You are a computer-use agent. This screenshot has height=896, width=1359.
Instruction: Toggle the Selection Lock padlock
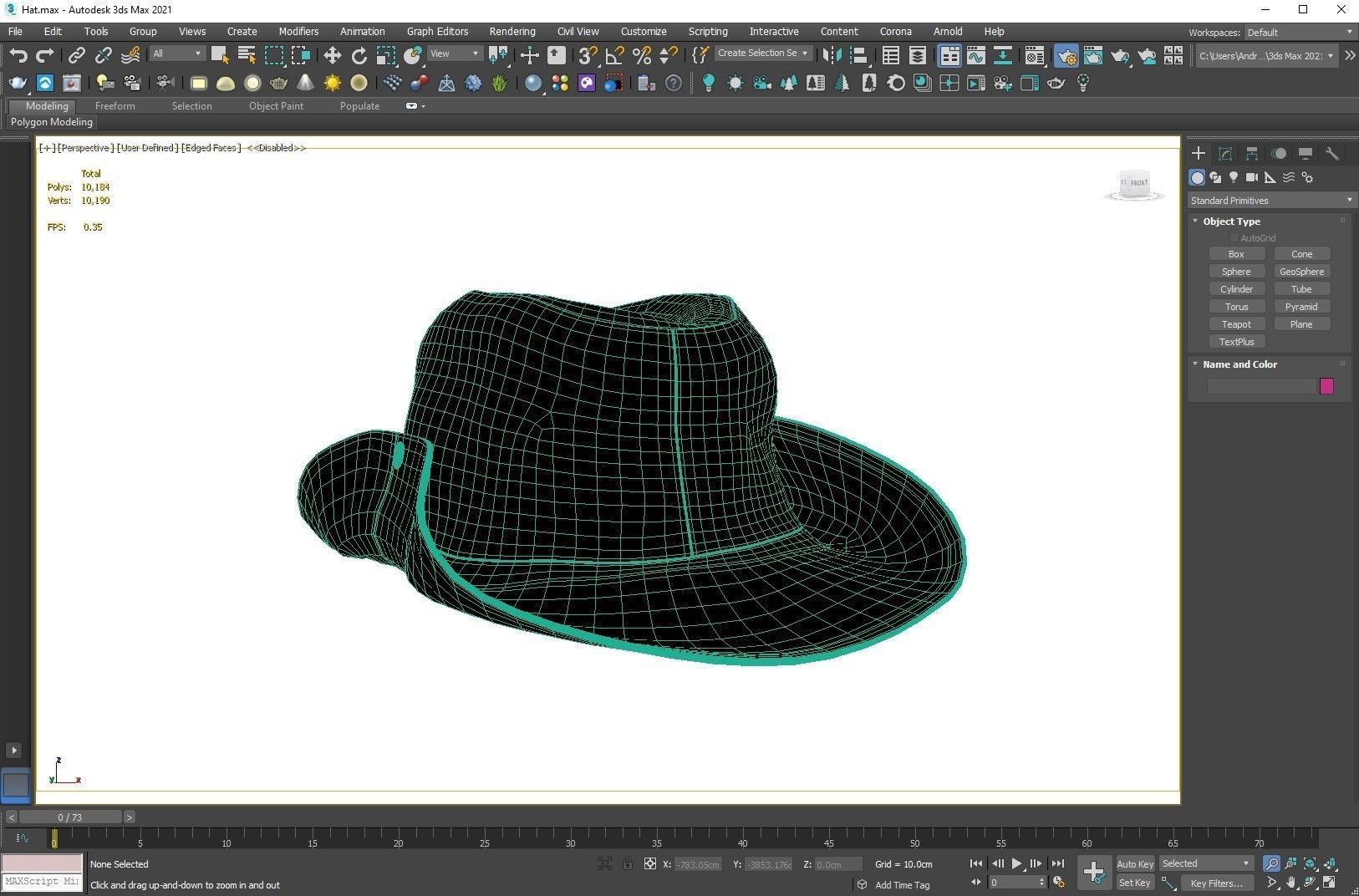tap(628, 864)
